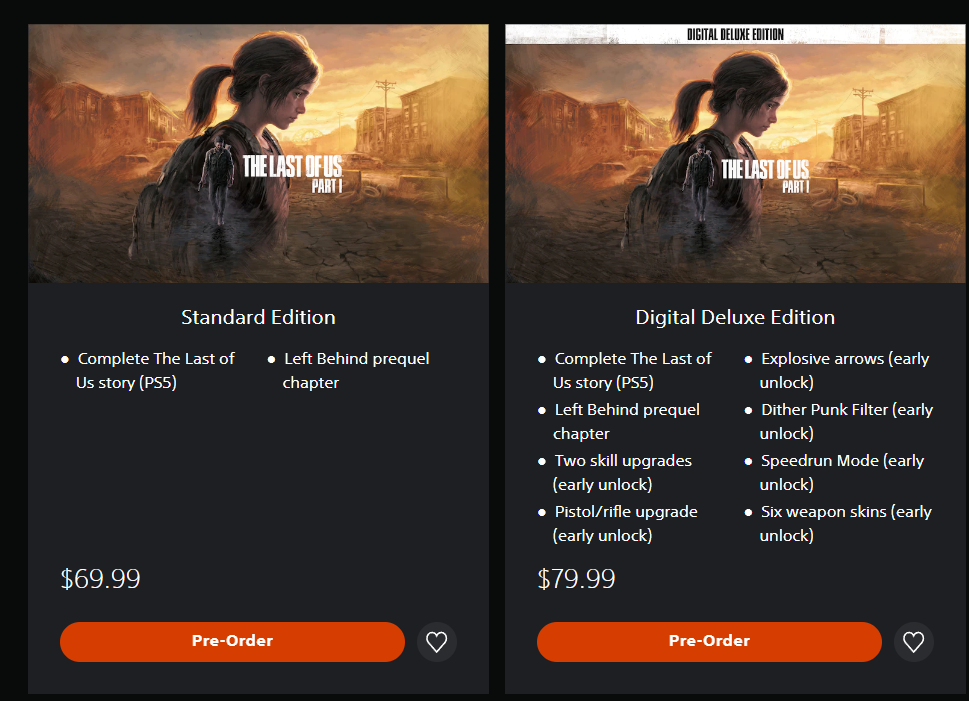Pre-Order the Standard Edition
Viewport: 969px width, 701px height.
232,642
